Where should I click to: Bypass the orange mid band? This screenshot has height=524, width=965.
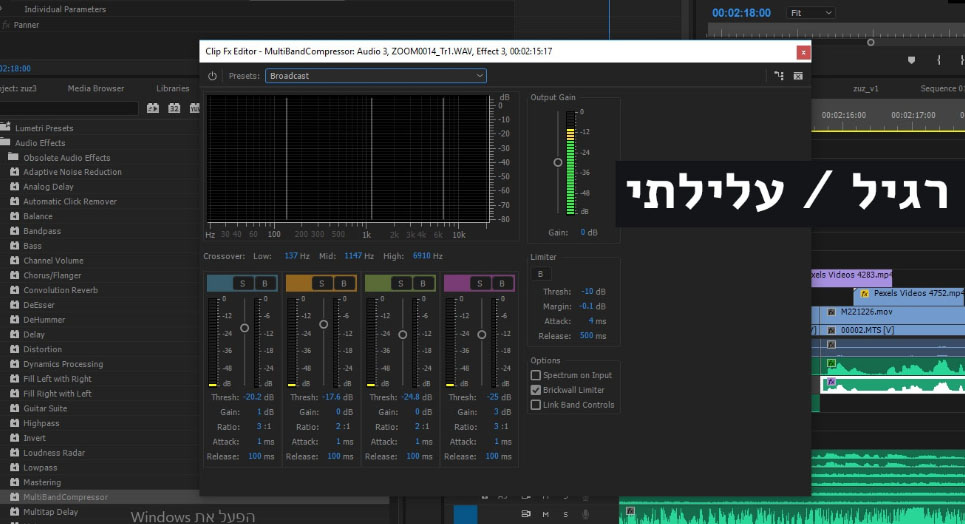pos(343,284)
